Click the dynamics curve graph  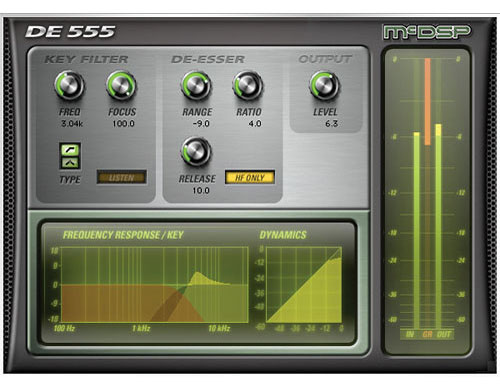point(304,285)
